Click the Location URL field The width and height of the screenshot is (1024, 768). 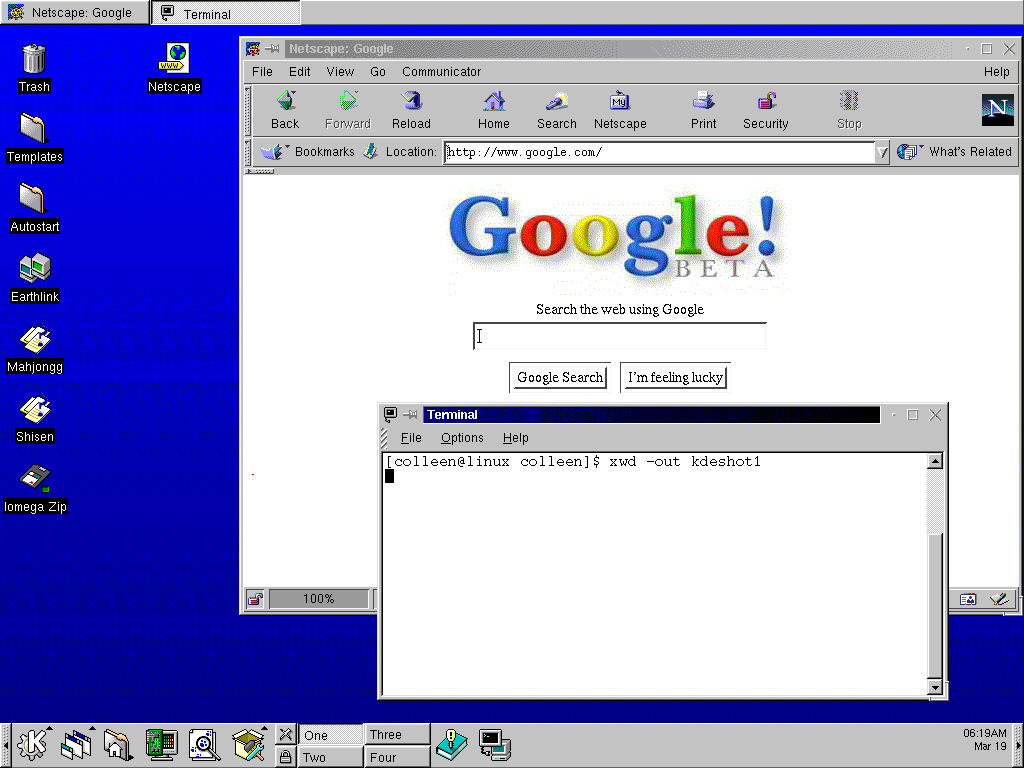(x=660, y=152)
